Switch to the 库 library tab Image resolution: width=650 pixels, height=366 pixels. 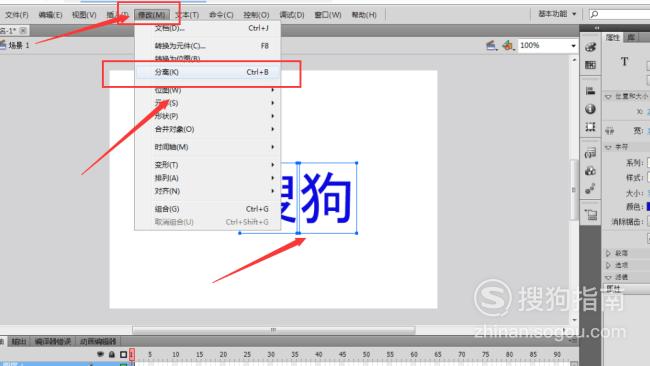(631, 37)
